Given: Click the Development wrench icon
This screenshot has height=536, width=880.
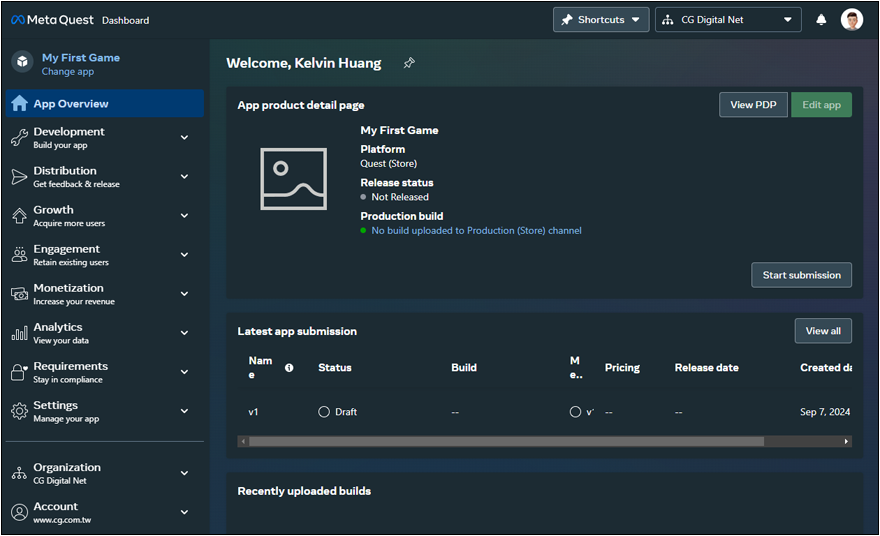Looking at the screenshot, I should pos(20,138).
